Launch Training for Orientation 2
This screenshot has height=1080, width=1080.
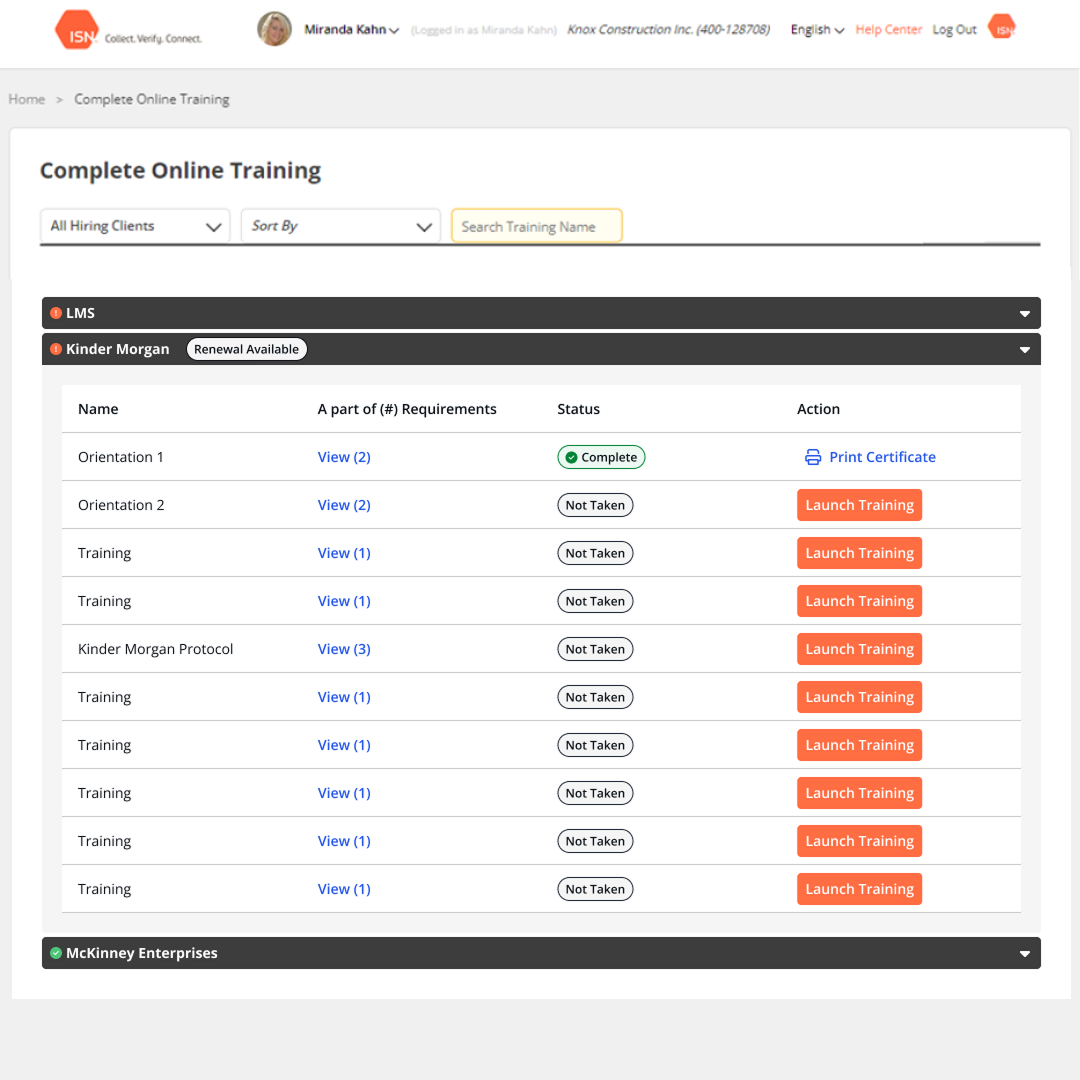pyautogui.click(x=860, y=506)
